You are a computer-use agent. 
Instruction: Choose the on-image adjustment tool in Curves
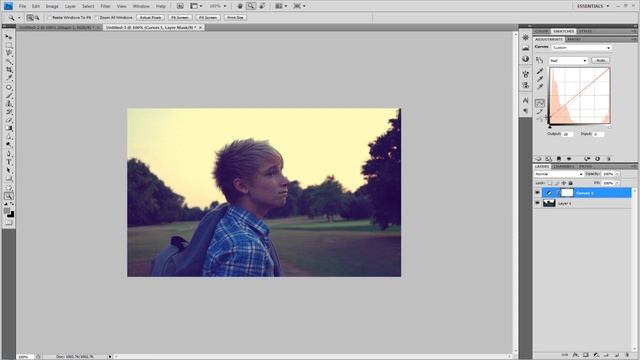point(540,60)
